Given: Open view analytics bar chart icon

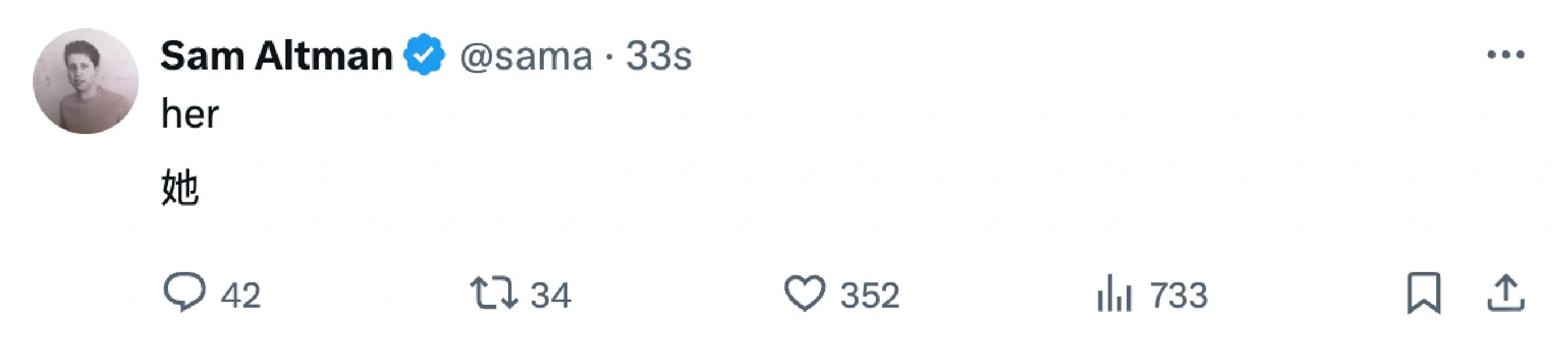Looking at the screenshot, I should click(1114, 293).
